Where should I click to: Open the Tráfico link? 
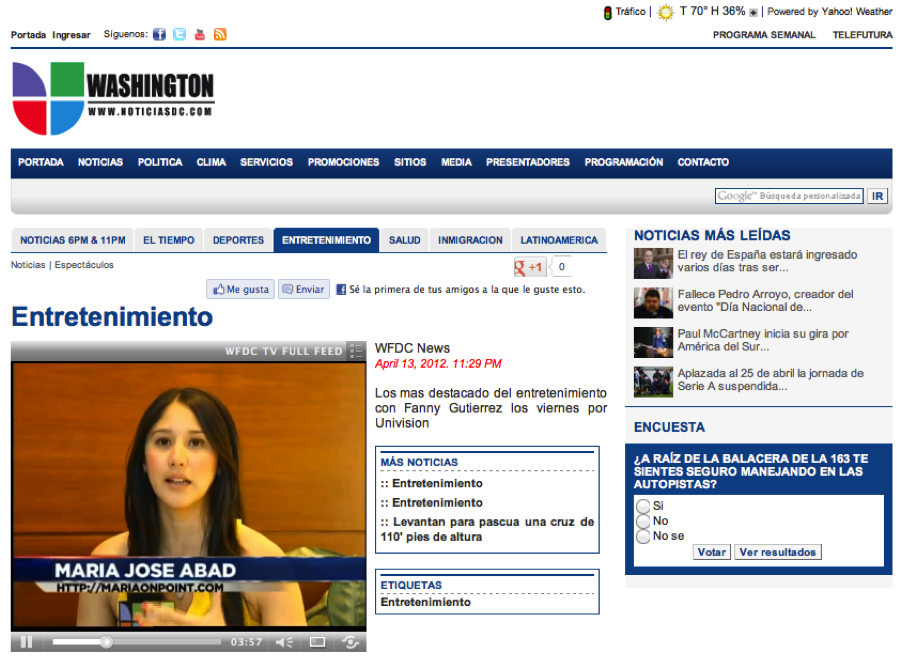click(630, 12)
